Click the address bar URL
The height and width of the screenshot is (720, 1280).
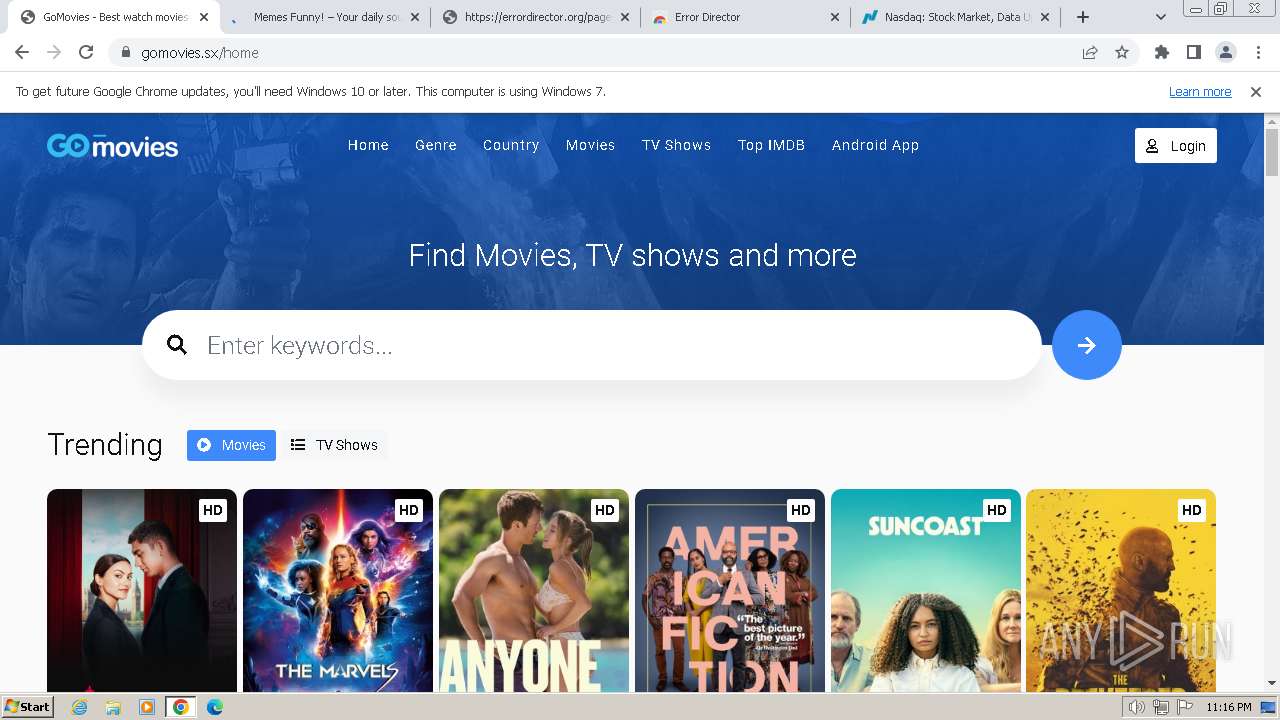point(200,53)
